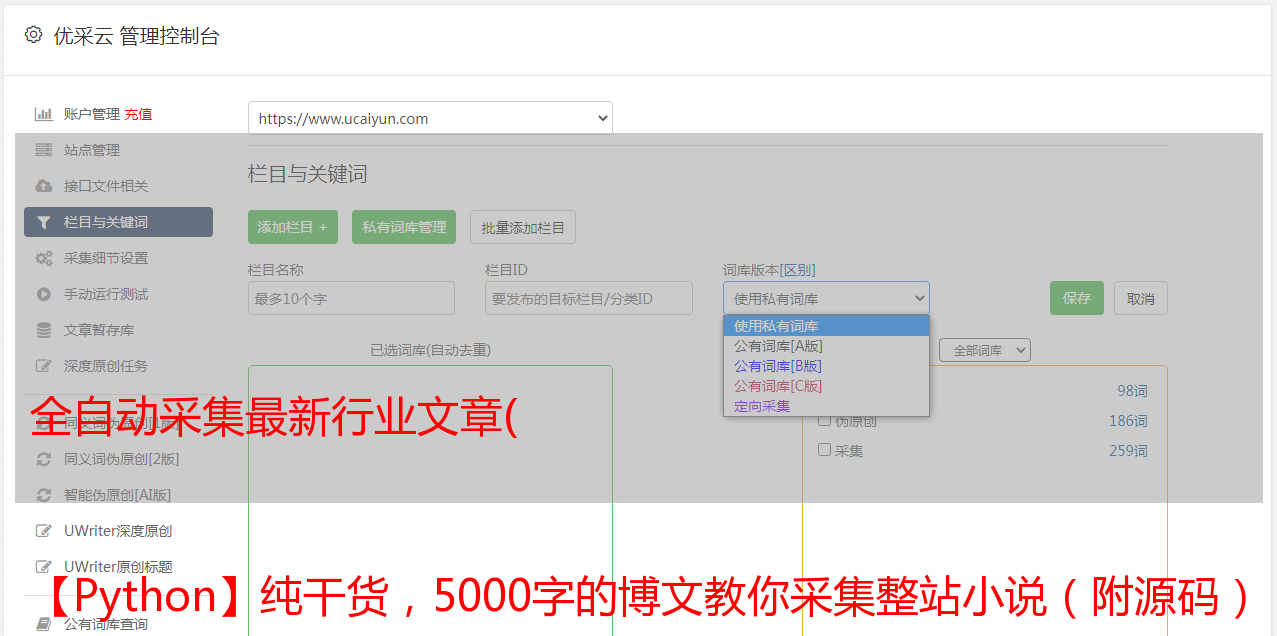Select 定向采集 from the dropdown list

pyautogui.click(x=826, y=406)
